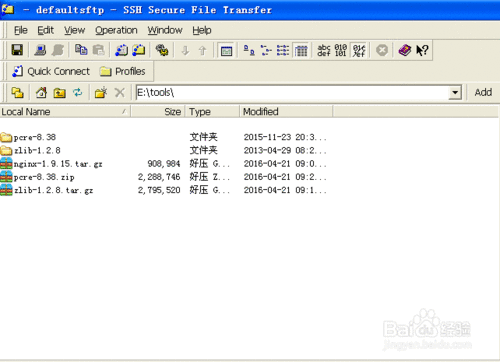Open the Settings gears icon

coord(162,50)
